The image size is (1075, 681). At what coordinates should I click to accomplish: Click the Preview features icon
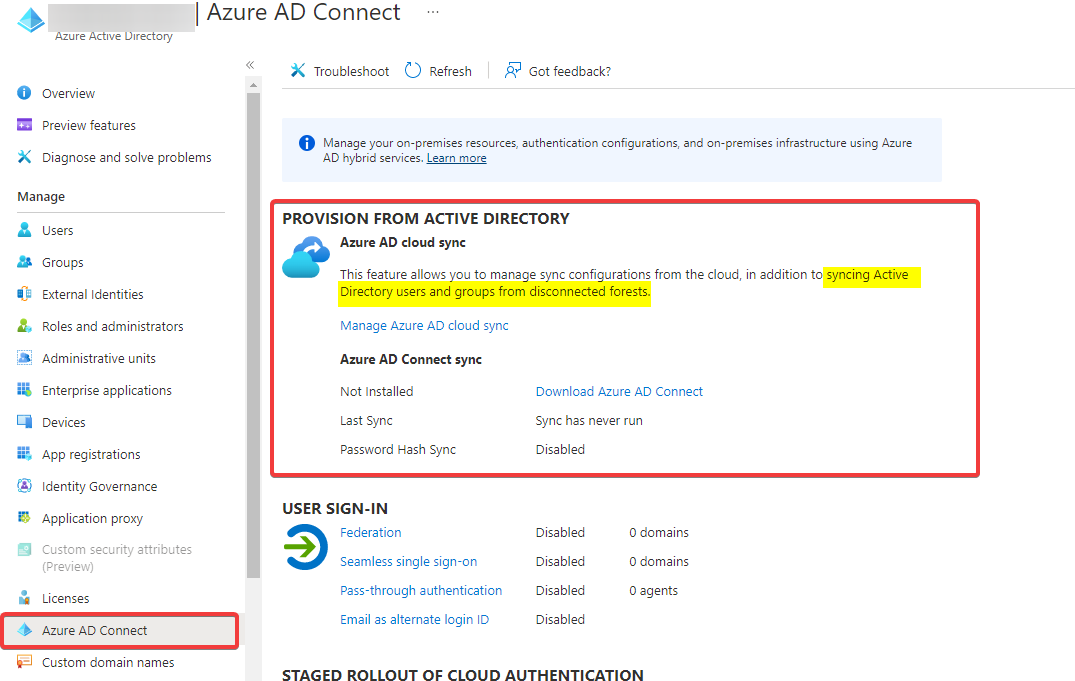pyautogui.click(x=24, y=125)
